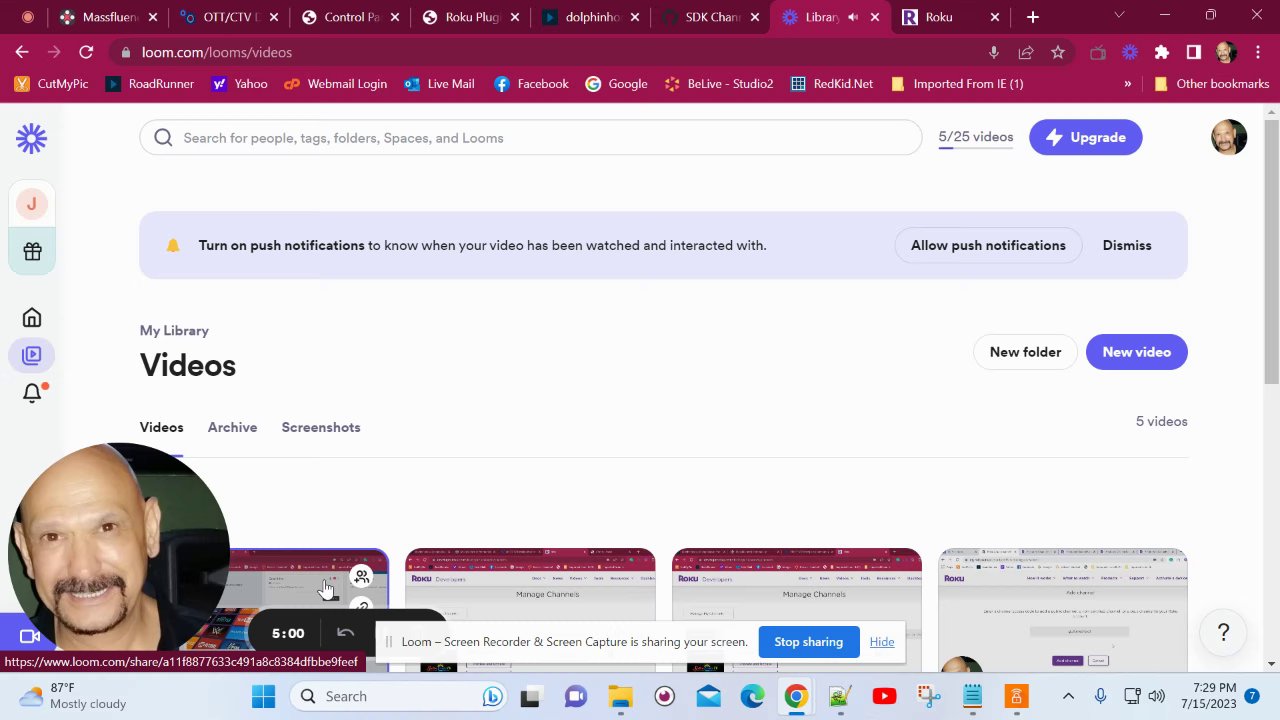This screenshot has width=1280, height=720.
Task: Open the help question mark button
Action: [x=1223, y=632]
